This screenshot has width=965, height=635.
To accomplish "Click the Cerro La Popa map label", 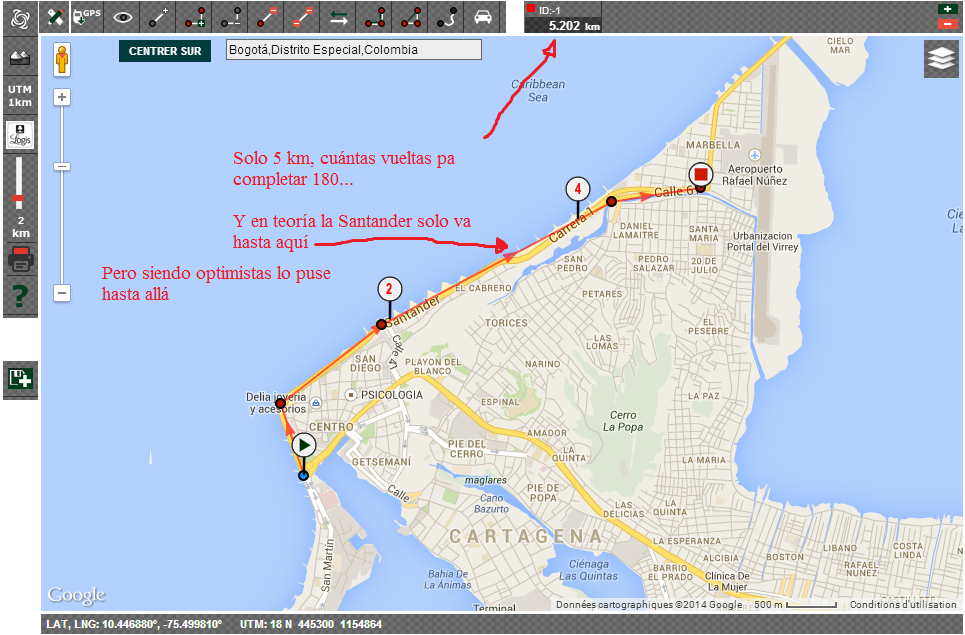I will pos(623,421).
